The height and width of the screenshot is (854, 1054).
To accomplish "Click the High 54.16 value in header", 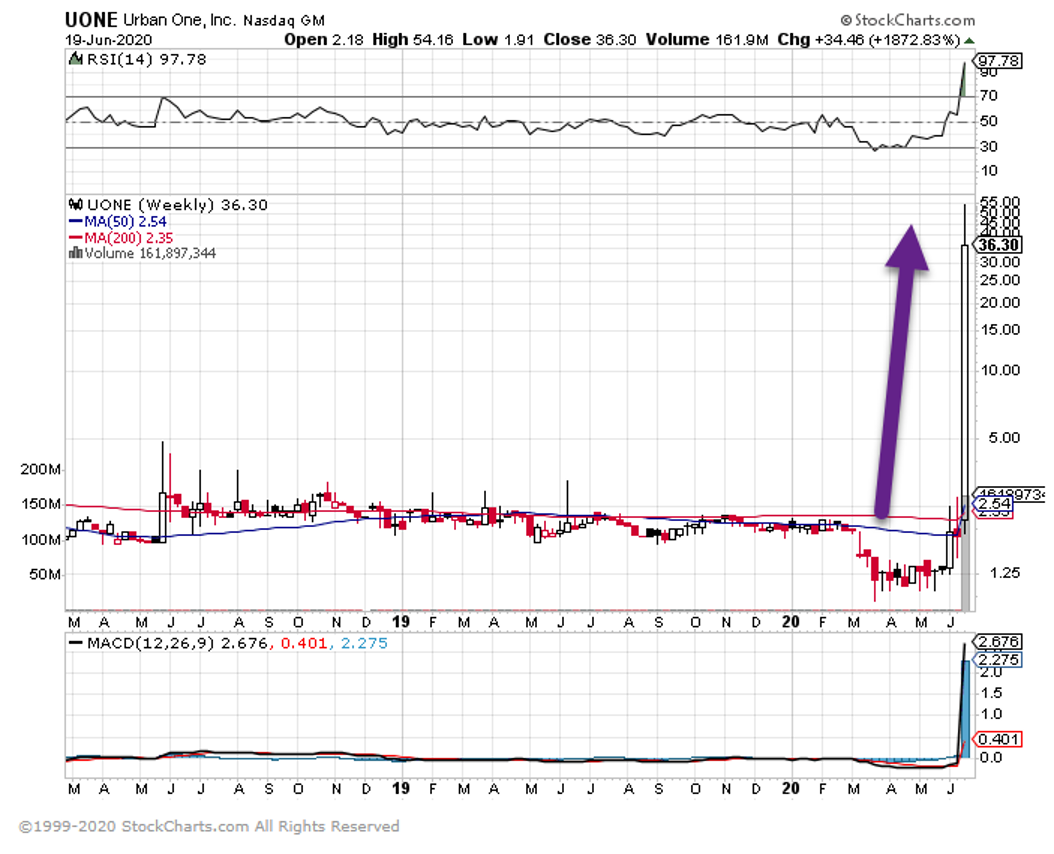I will [413, 40].
